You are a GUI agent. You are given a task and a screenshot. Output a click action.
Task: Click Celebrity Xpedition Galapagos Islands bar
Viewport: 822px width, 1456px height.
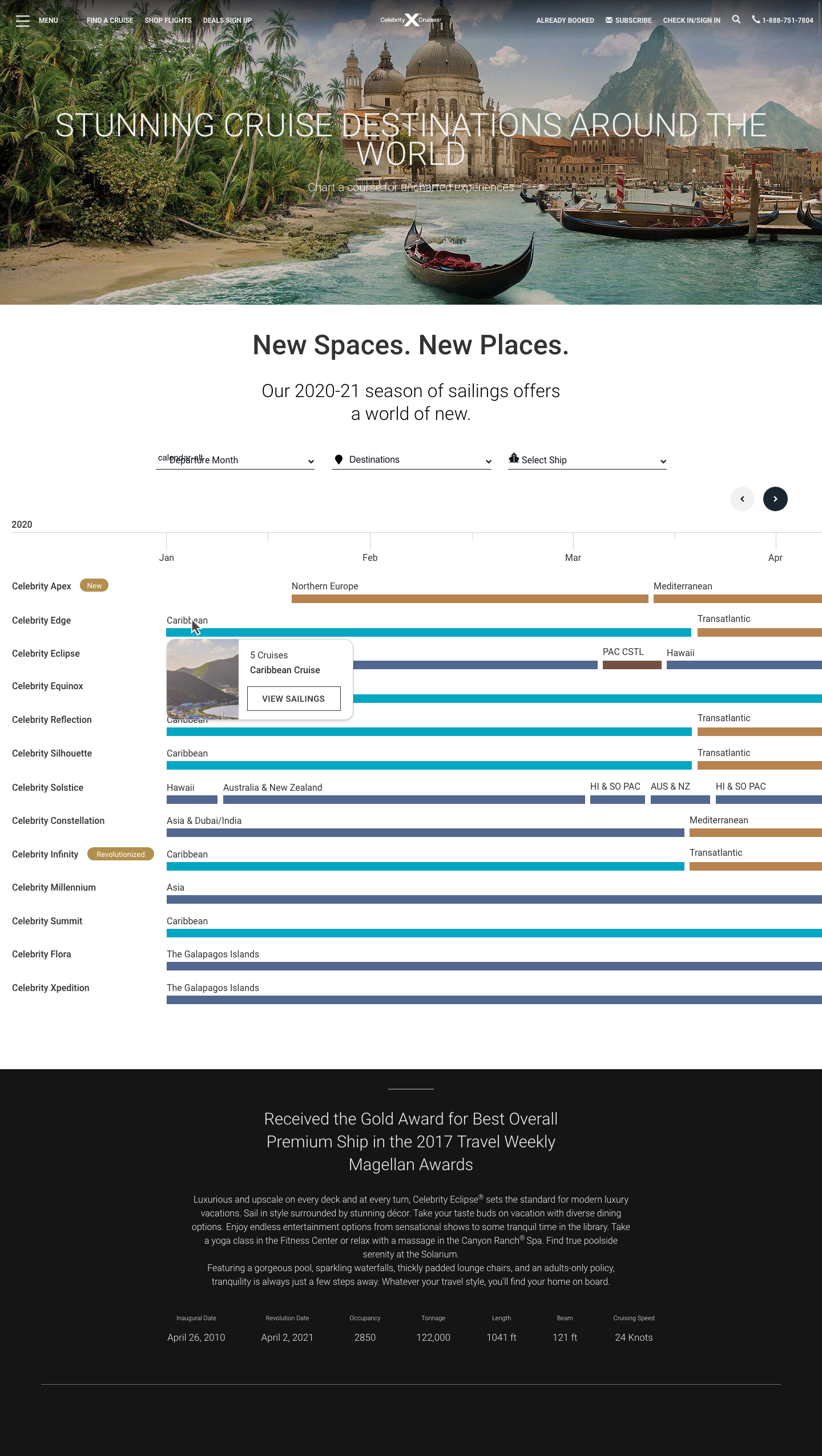(494, 1000)
